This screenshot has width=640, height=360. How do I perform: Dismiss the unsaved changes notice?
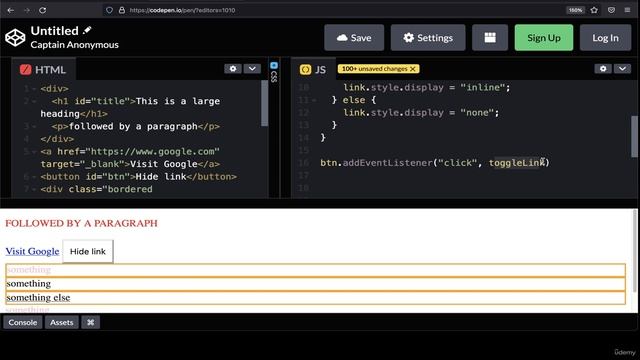point(413,69)
